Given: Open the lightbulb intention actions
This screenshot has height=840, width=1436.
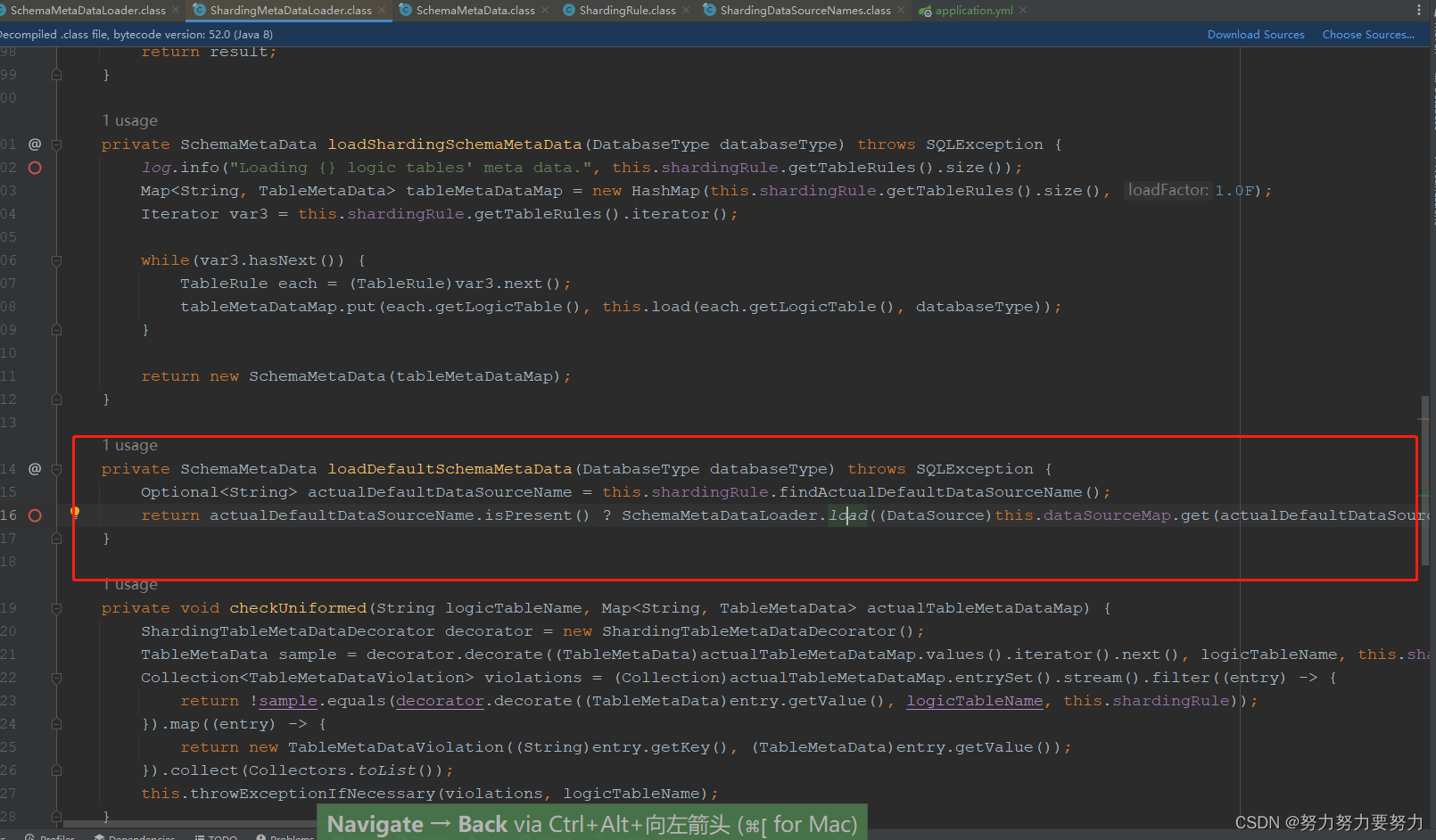Looking at the screenshot, I should [x=75, y=513].
